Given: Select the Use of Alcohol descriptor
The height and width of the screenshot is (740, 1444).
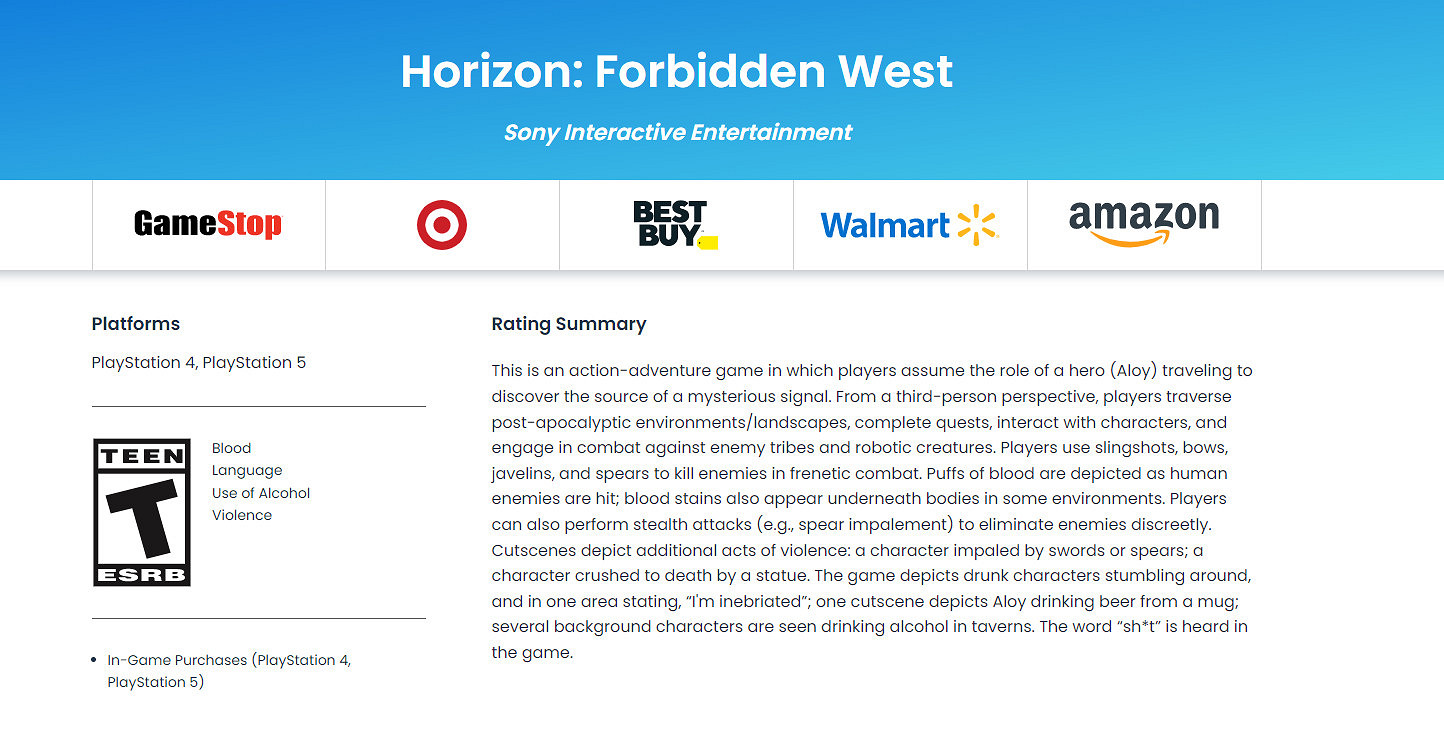Looking at the screenshot, I should 261,493.
